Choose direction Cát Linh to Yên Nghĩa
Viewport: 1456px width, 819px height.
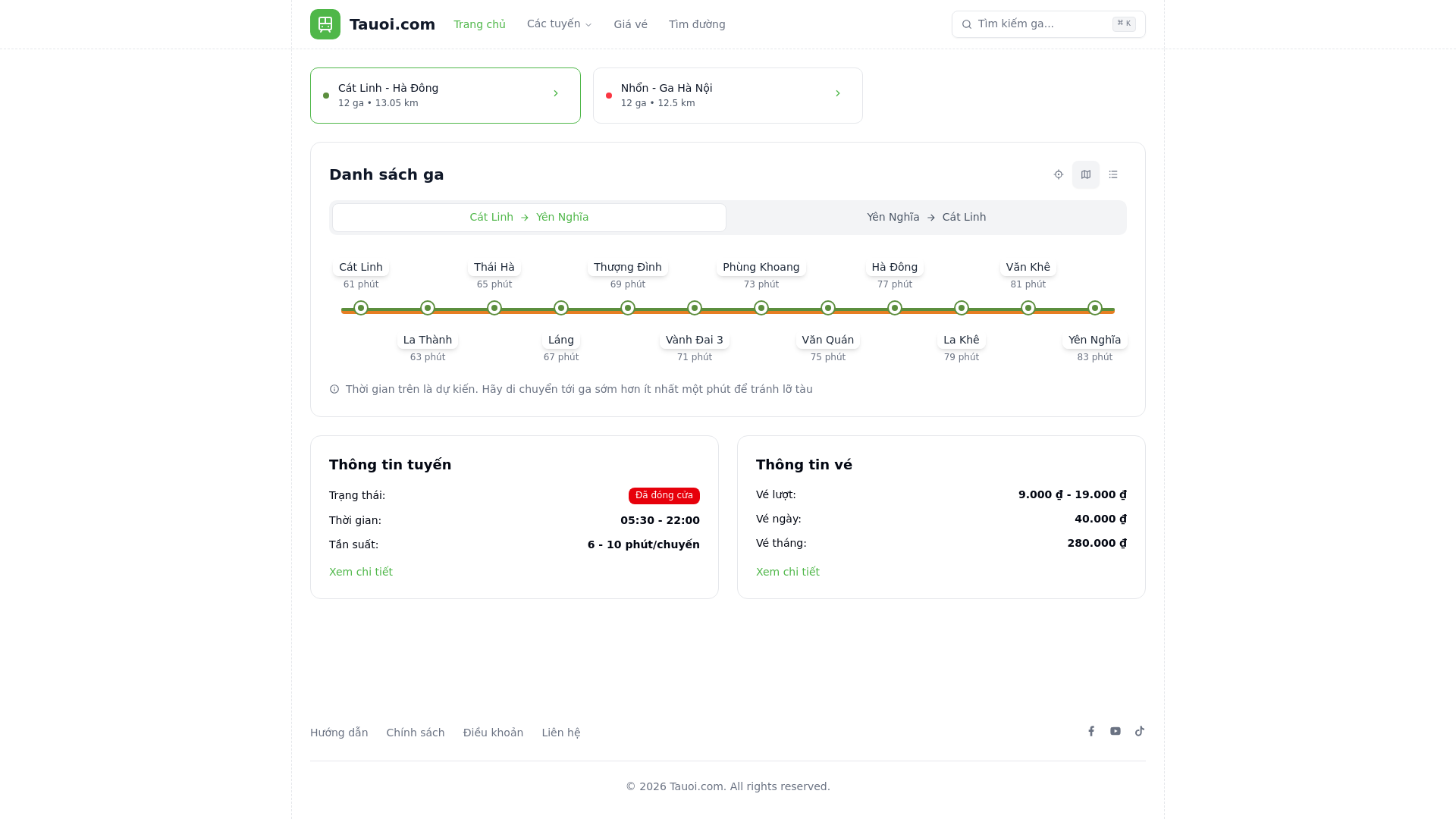click(529, 218)
